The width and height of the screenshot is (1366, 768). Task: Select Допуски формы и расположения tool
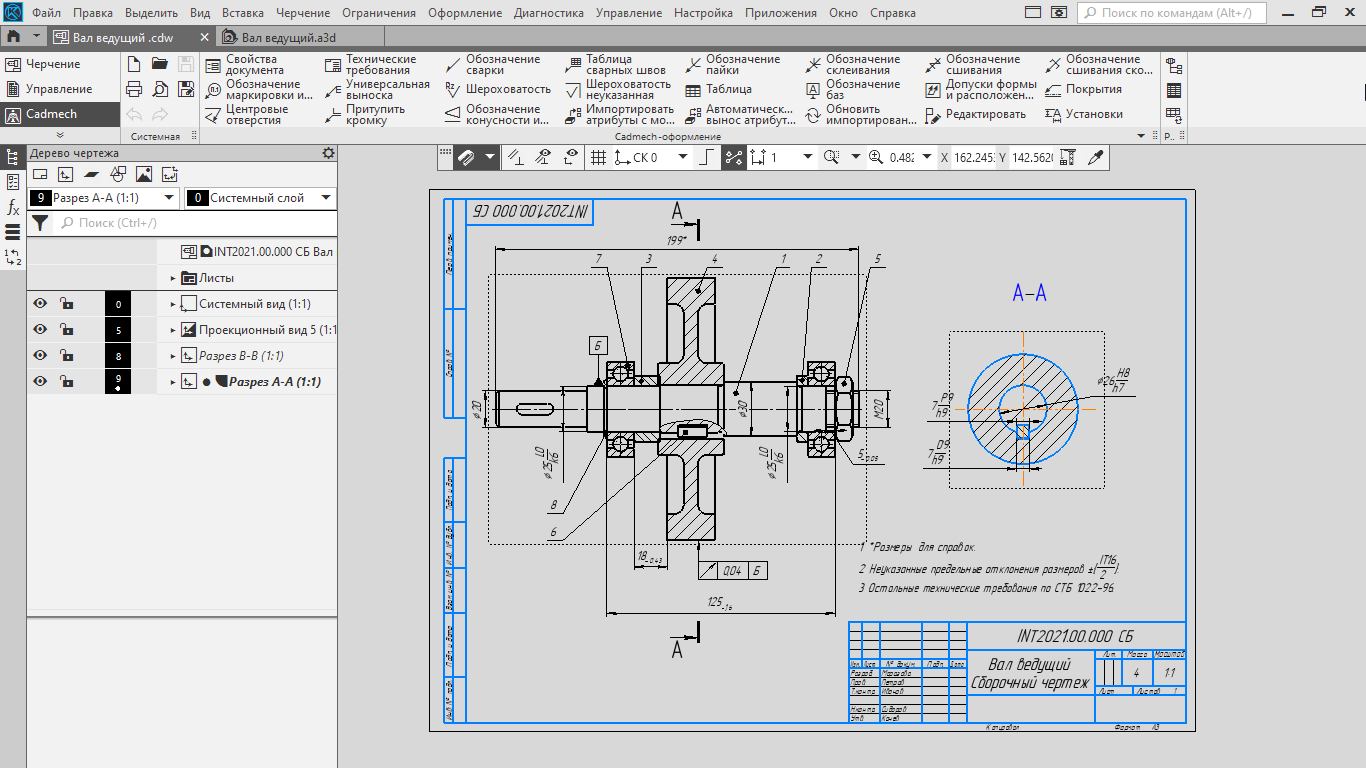tap(978, 89)
